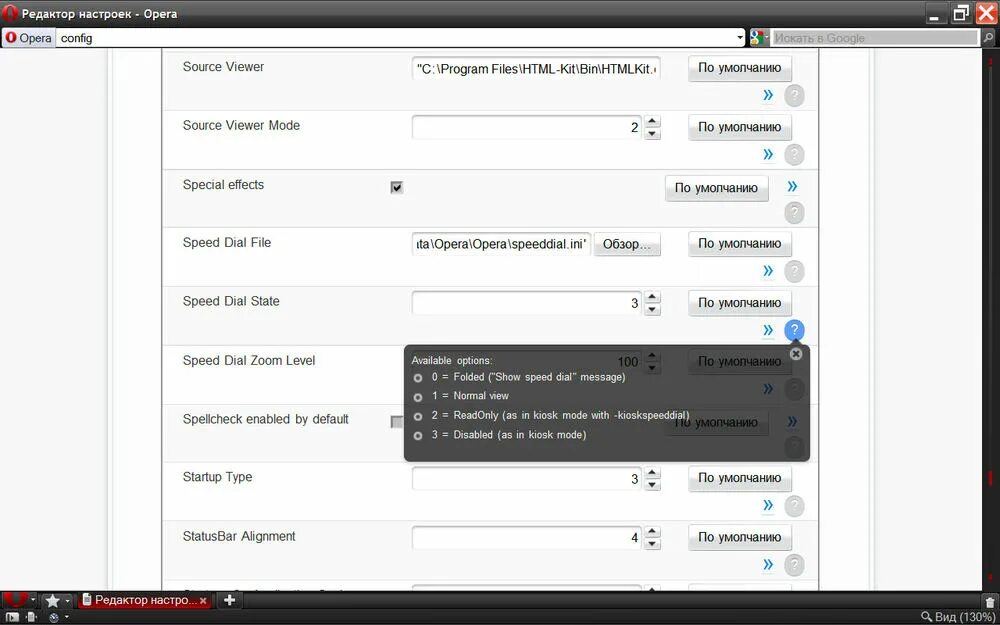Increase Startup Type value with up arrow
Viewport: 1000px width, 625px height.
click(652, 473)
